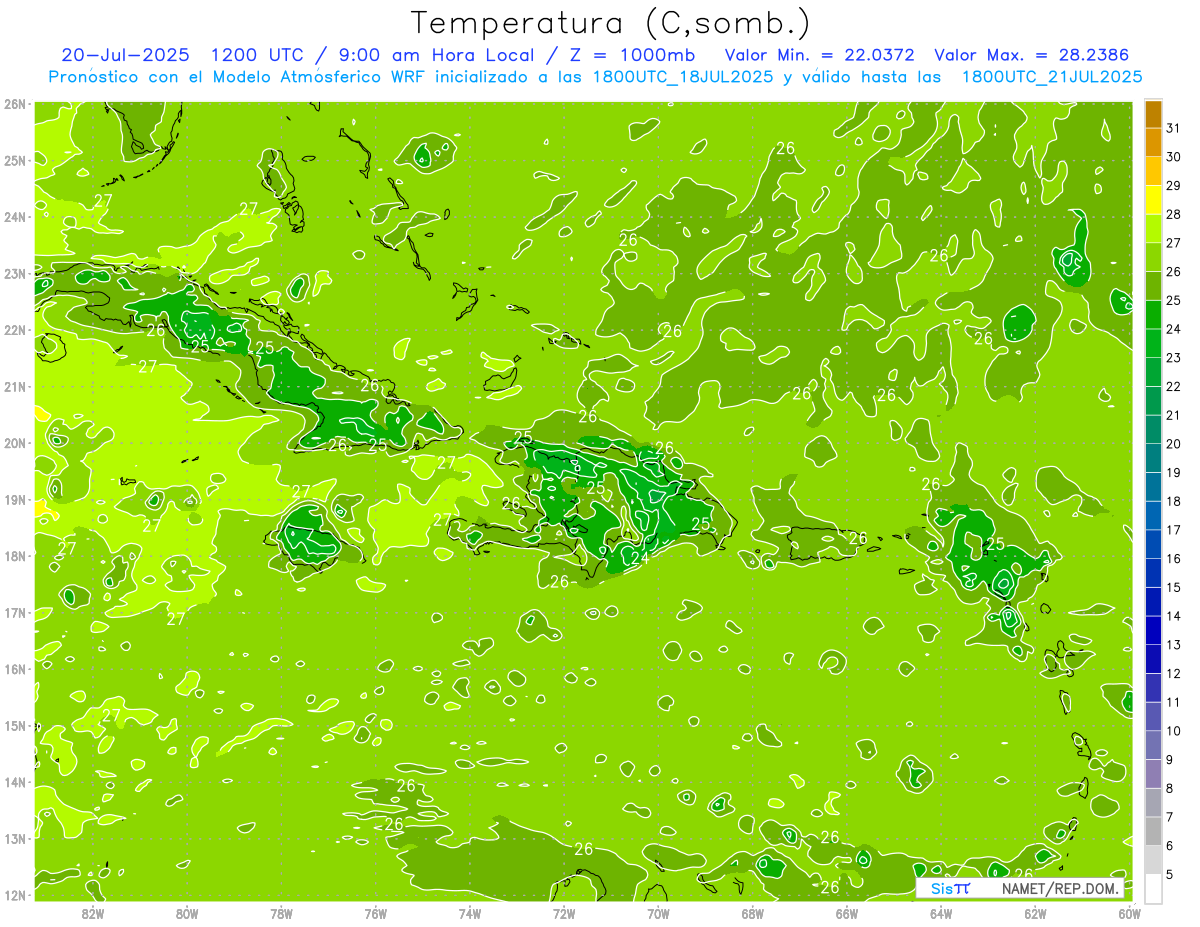The height and width of the screenshot is (927, 1200).
Task: Click the number 28 on color legend
Action: click(1174, 214)
